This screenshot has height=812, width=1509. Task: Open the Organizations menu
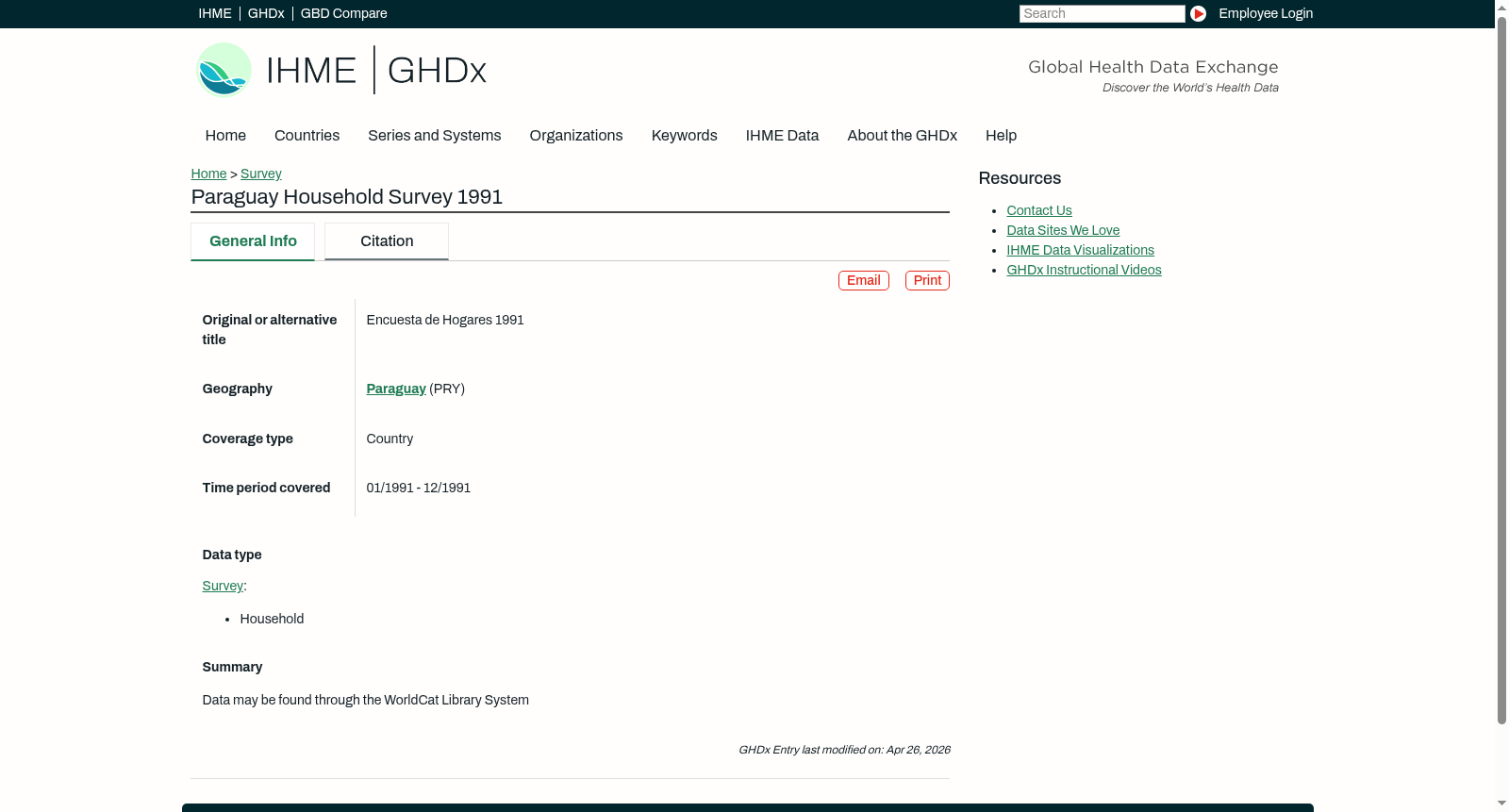tap(576, 136)
